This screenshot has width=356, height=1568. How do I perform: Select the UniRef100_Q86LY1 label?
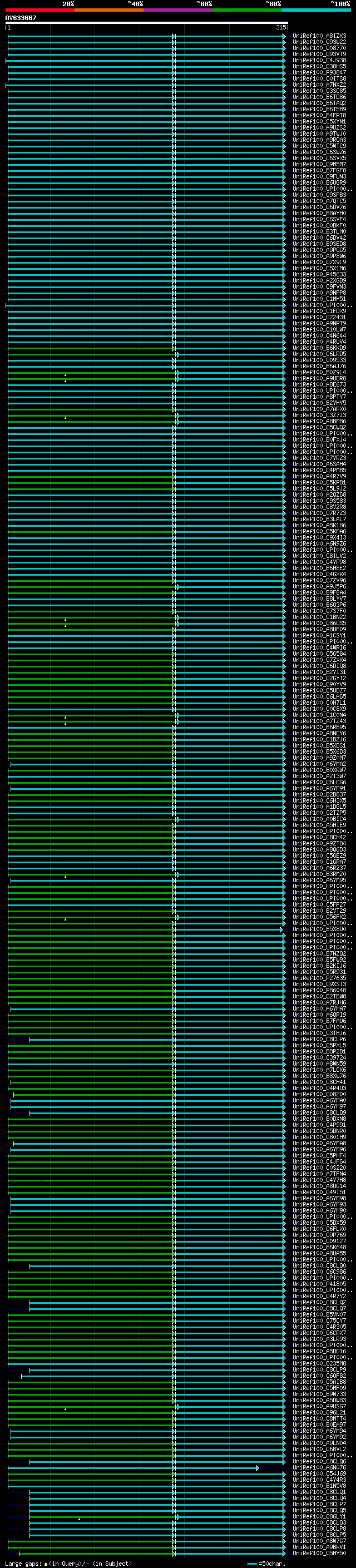(x=319, y=1516)
